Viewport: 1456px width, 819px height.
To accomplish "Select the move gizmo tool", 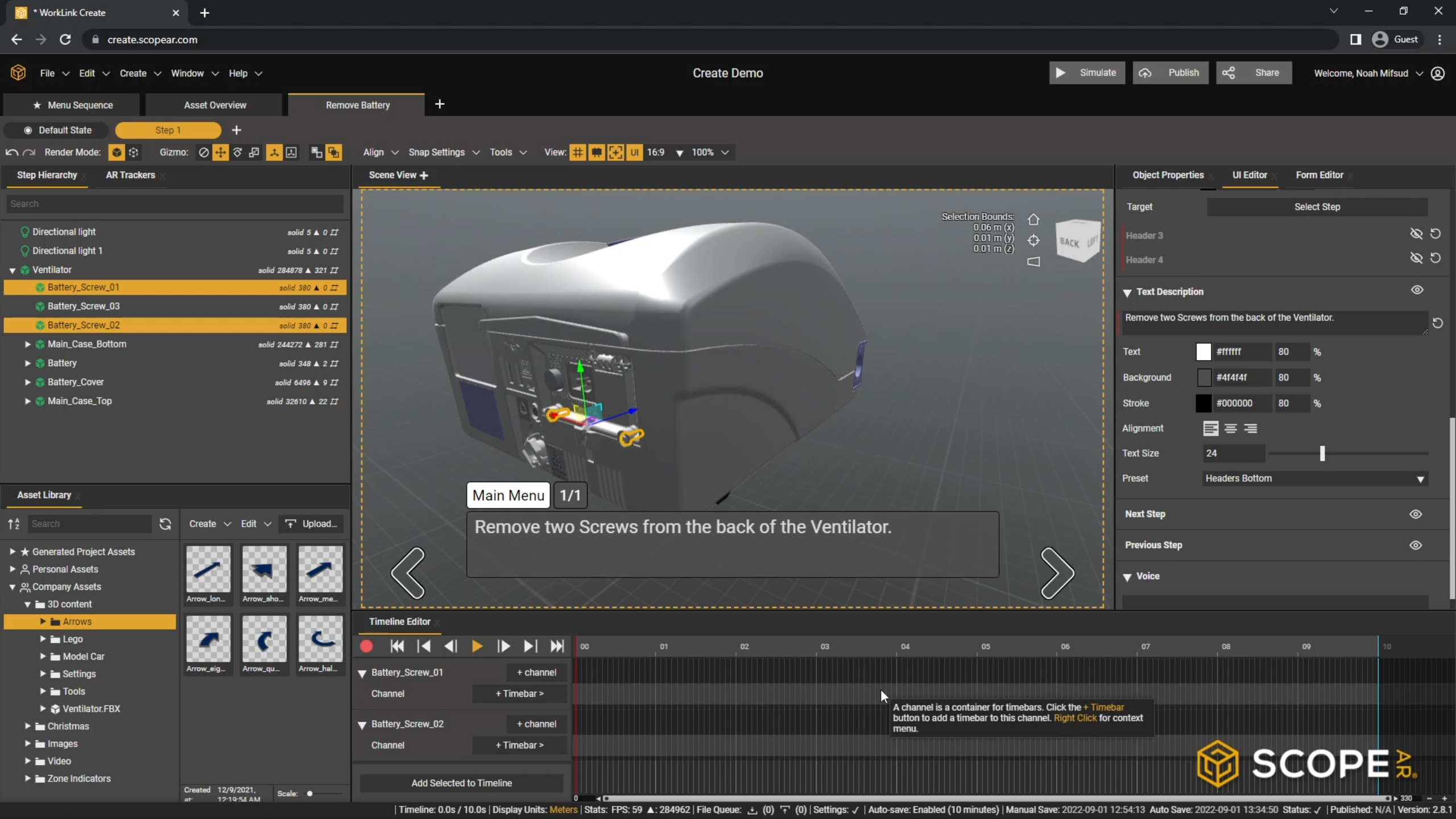I will pos(220,152).
